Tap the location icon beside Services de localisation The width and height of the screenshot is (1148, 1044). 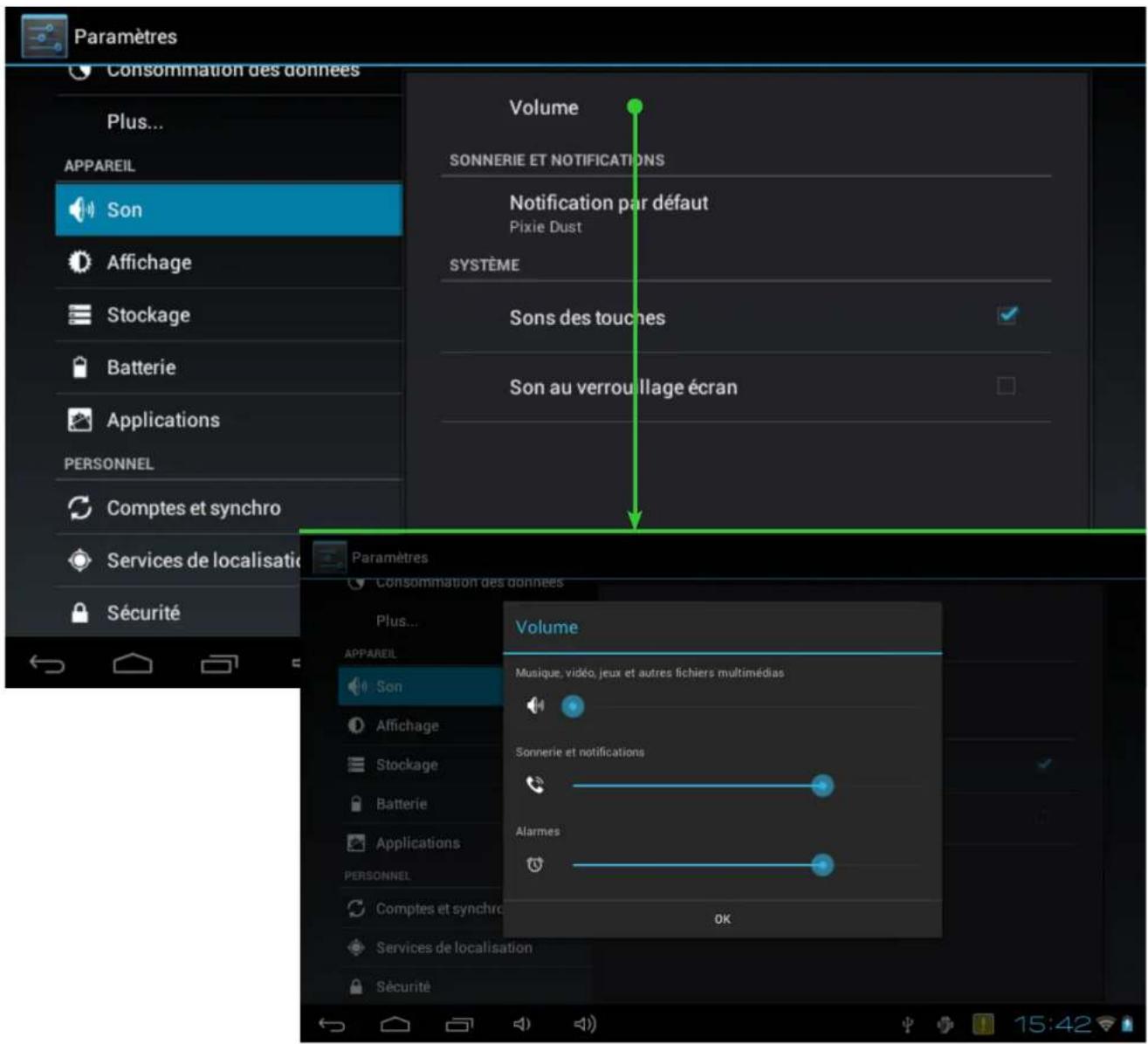pos(79,560)
